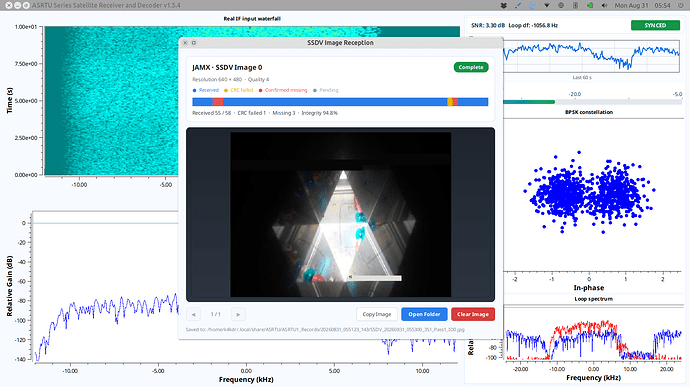Image resolution: width=690 pixels, height=387 pixels.
Task: Click the volume speaker icon in the top bar
Action: pos(604,5)
